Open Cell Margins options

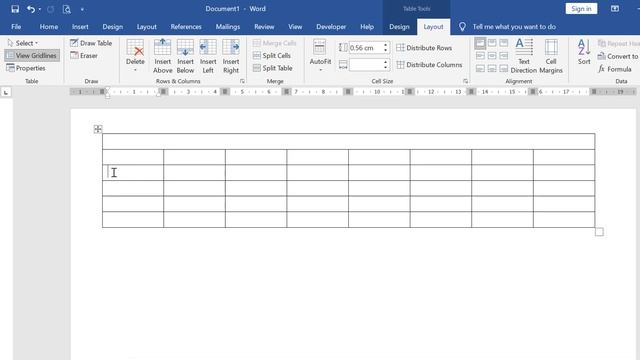(551, 56)
